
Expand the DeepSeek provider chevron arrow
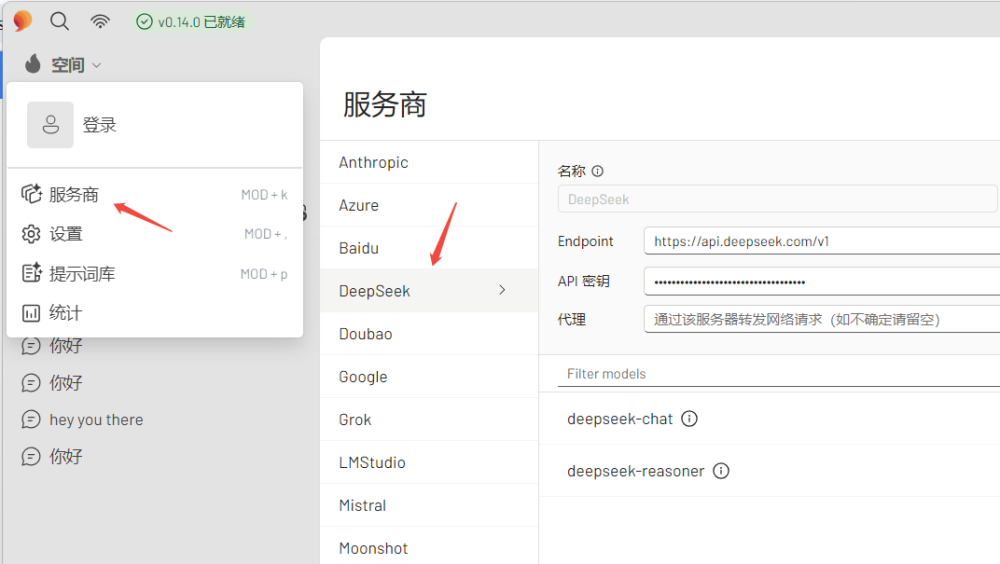(502, 290)
